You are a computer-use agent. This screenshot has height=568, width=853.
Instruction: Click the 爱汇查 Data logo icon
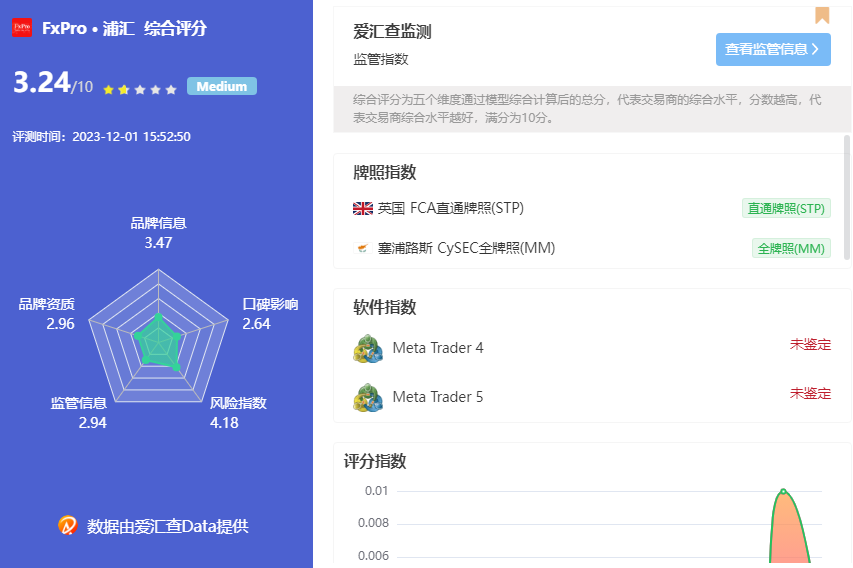tap(68, 525)
